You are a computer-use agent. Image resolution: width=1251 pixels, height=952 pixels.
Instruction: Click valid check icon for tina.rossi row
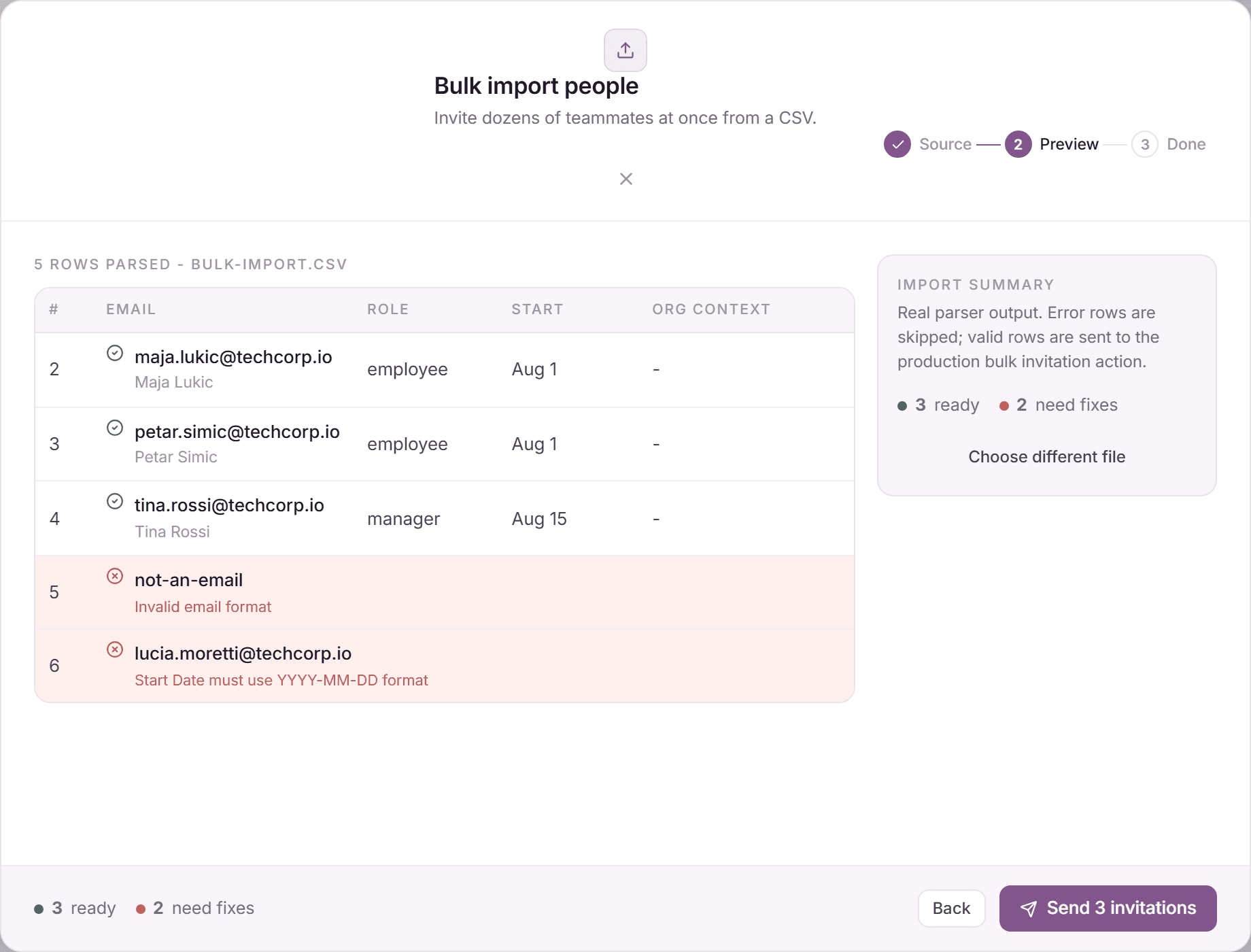[115, 501]
